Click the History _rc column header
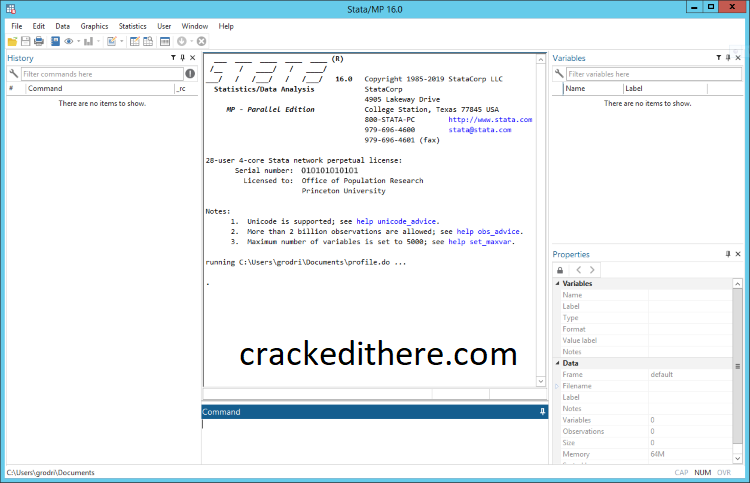Image resolution: width=750 pixels, height=483 pixels. coord(186,88)
